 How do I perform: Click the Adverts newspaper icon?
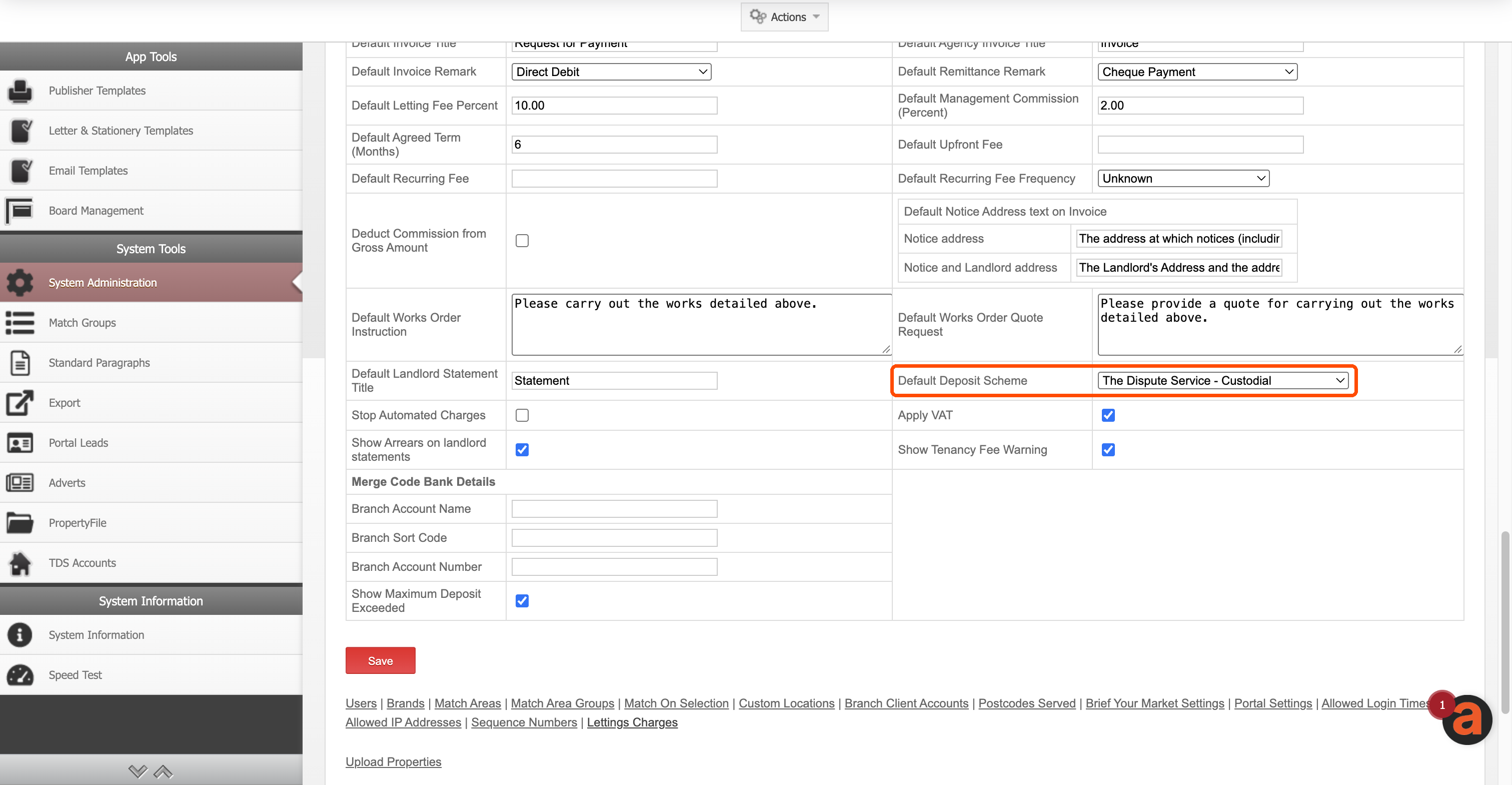click(x=20, y=483)
